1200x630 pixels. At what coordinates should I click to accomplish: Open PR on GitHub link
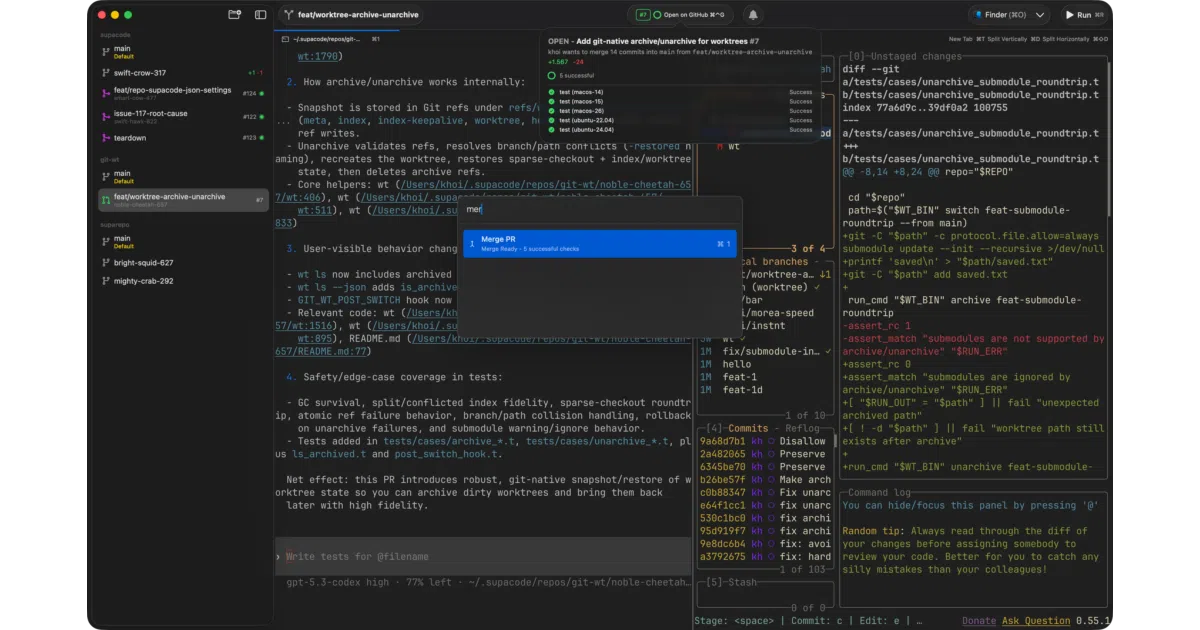coord(694,15)
